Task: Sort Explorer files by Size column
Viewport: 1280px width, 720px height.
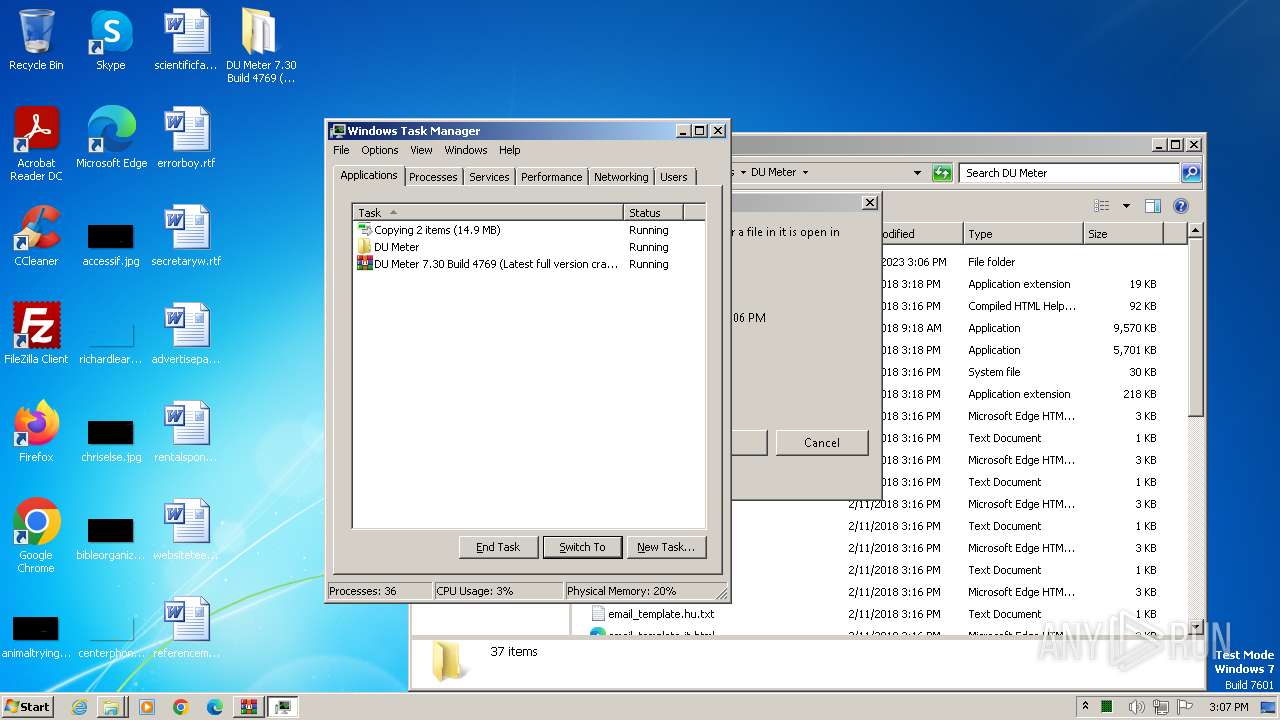Action: tap(1123, 233)
